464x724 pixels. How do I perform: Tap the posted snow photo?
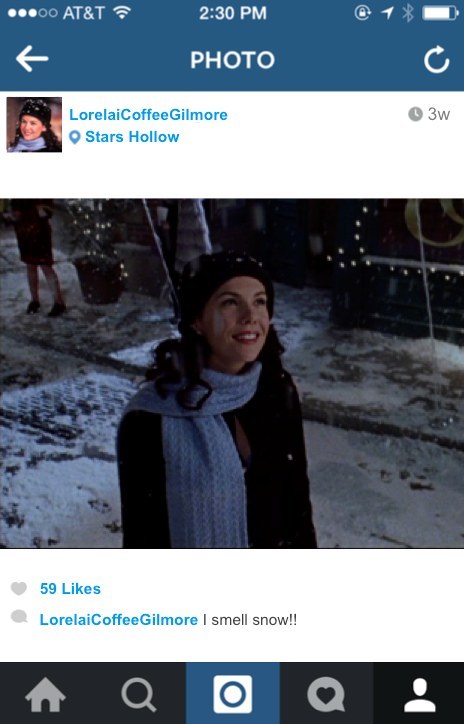coord(232,374)
